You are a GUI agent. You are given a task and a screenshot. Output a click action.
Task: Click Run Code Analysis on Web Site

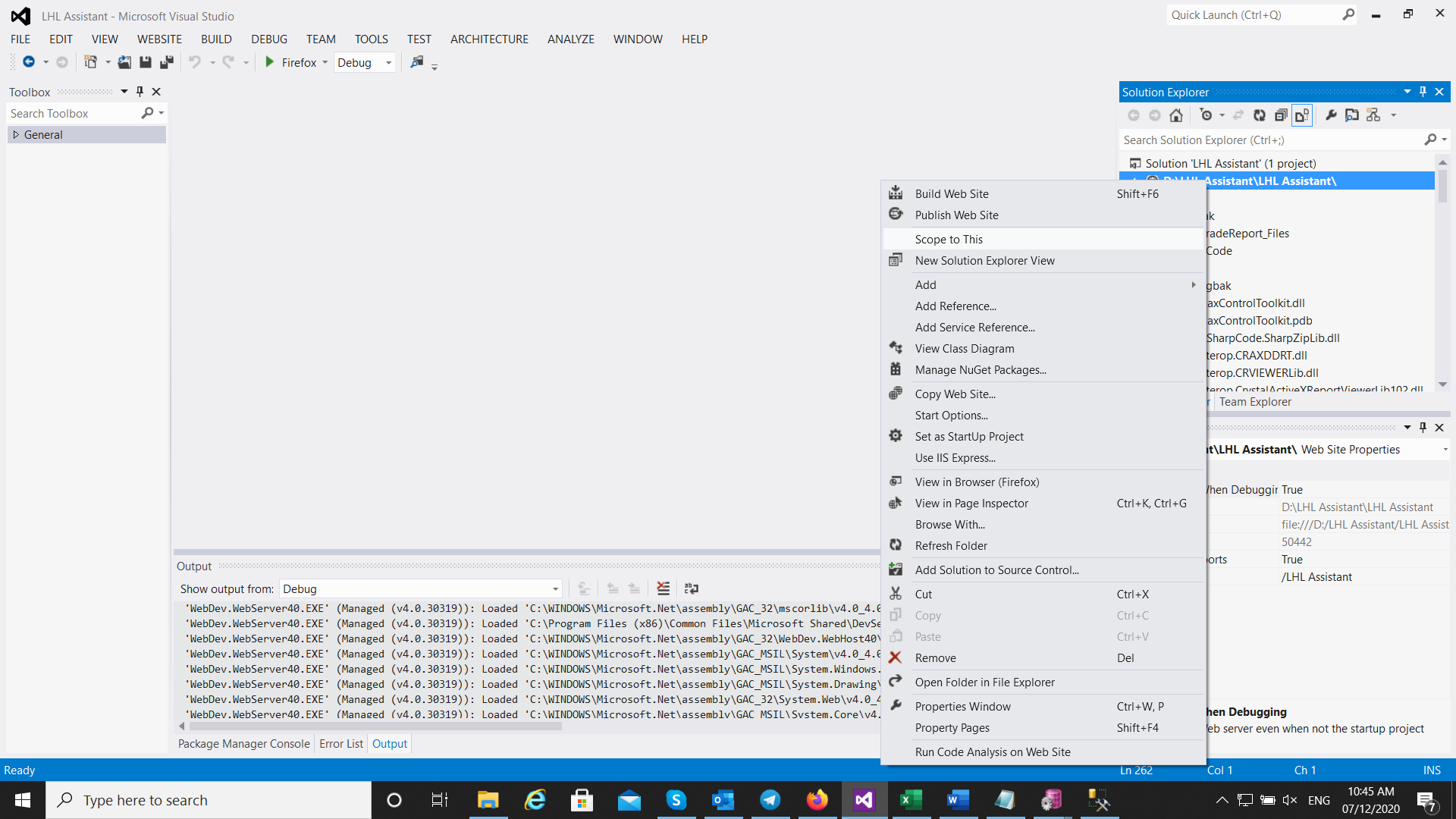(x=1043, y=752)
